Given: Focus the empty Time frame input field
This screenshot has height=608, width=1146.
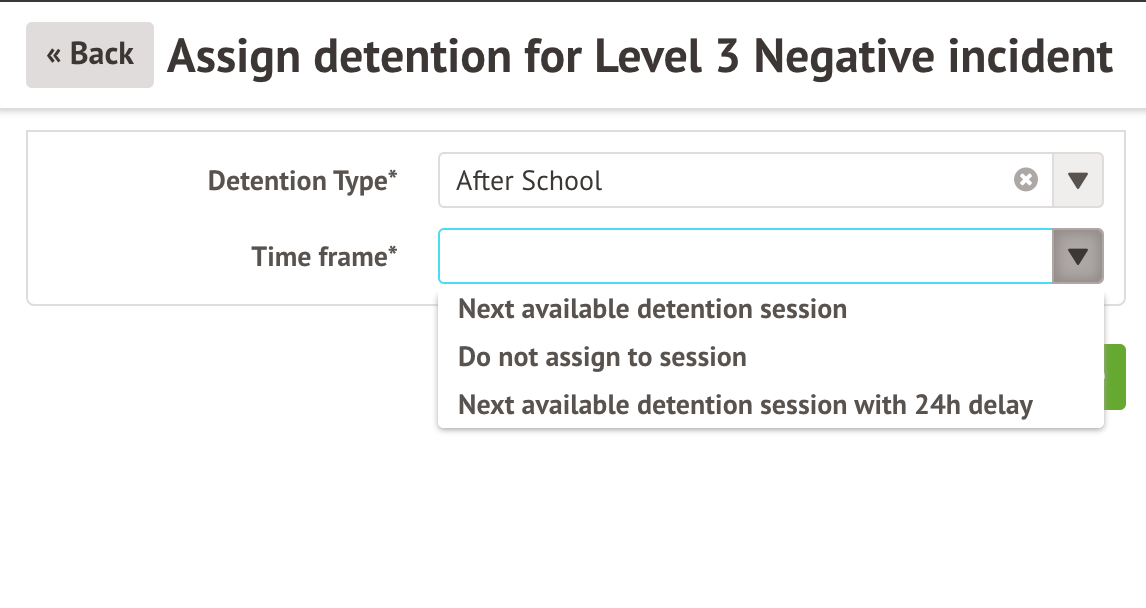Looking at the screenshot, I should (745, 256).
